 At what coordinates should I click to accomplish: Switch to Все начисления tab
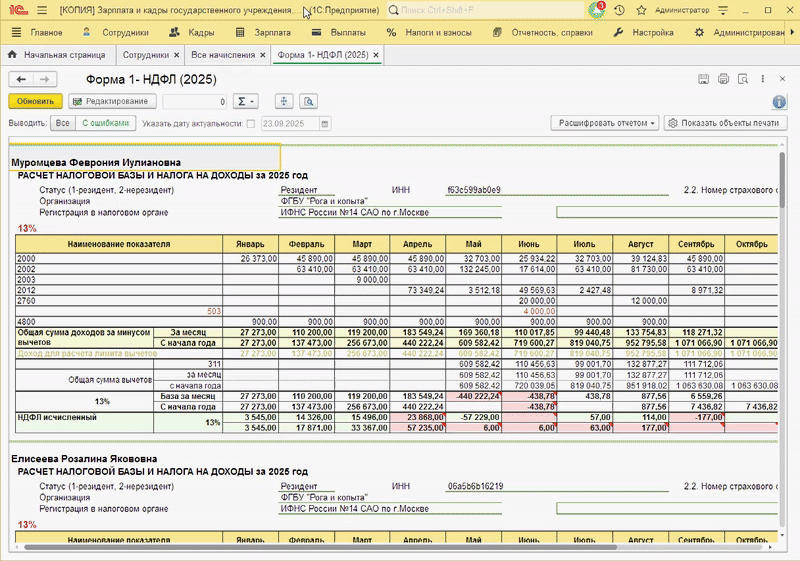point(223,55)
